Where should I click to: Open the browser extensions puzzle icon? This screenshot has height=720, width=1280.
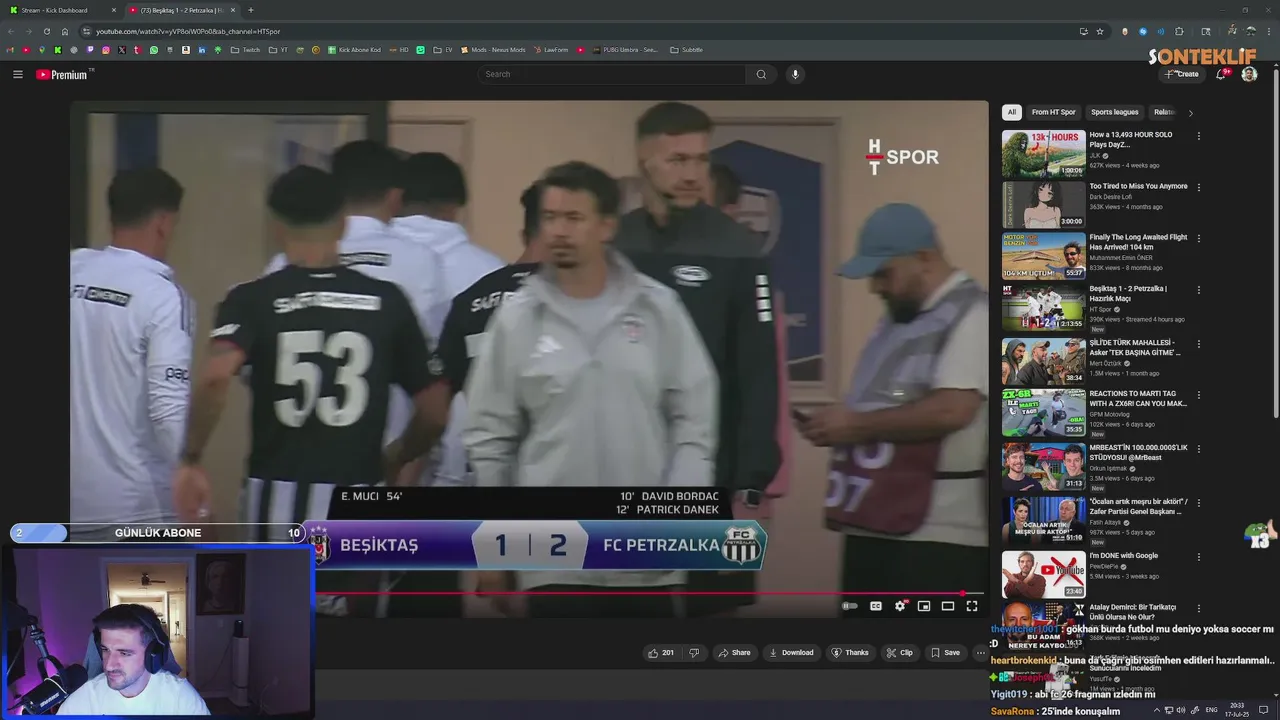[1179, 31]
